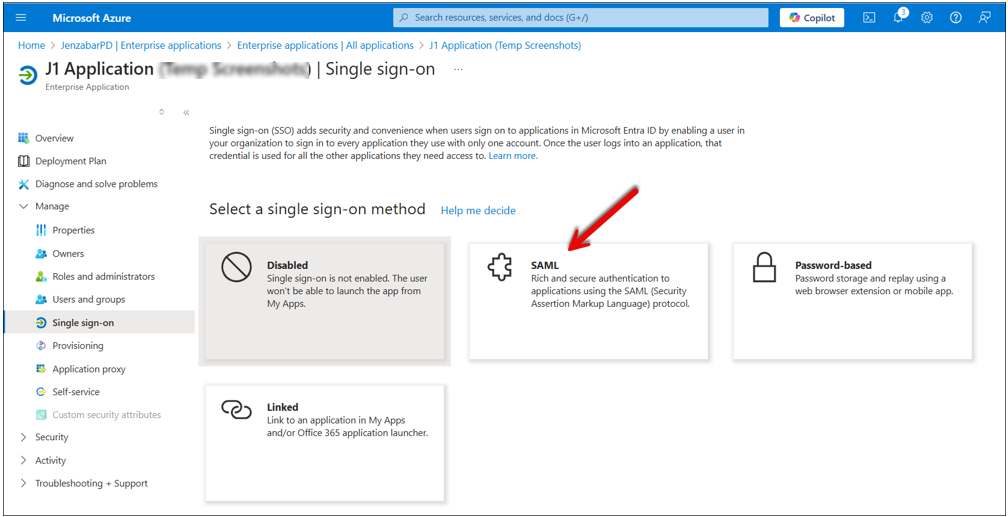
Task: Choose the Linked sign-on title
Action: coord(282,407)
